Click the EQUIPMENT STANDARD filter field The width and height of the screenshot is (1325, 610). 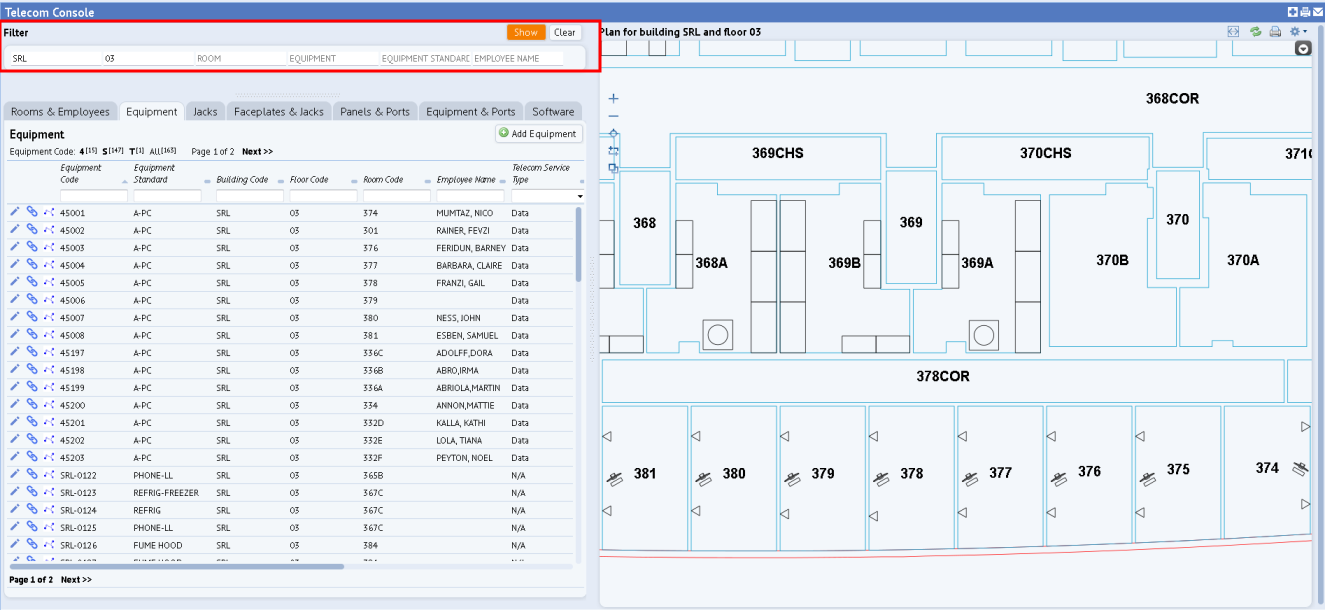pos(426,58)
